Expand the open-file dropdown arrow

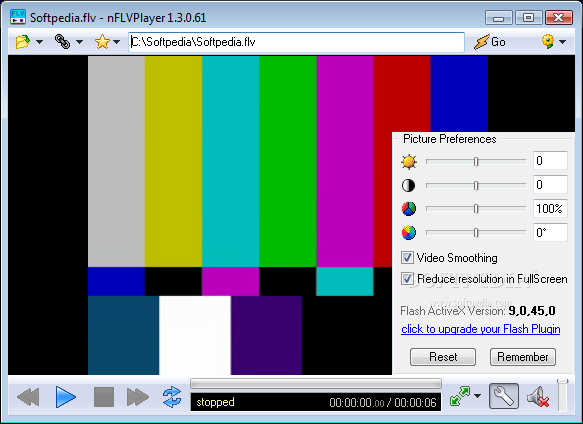pyautogui.click(x=39, y=42)
